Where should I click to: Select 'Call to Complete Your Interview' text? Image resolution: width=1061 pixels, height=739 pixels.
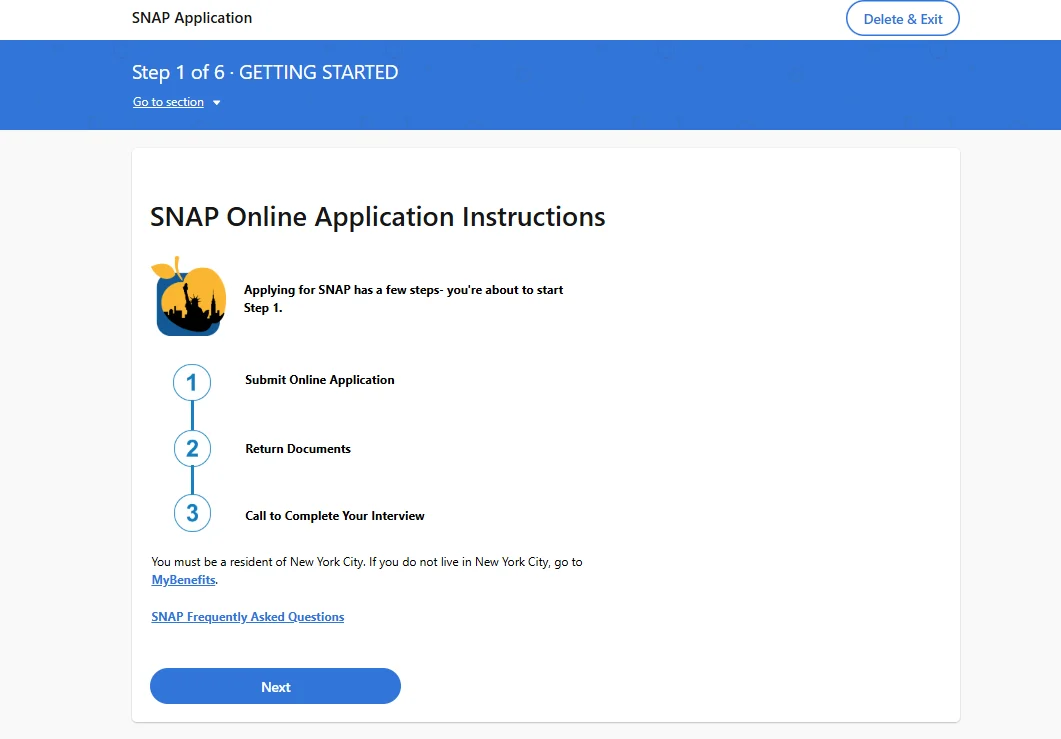pos(335,516)
